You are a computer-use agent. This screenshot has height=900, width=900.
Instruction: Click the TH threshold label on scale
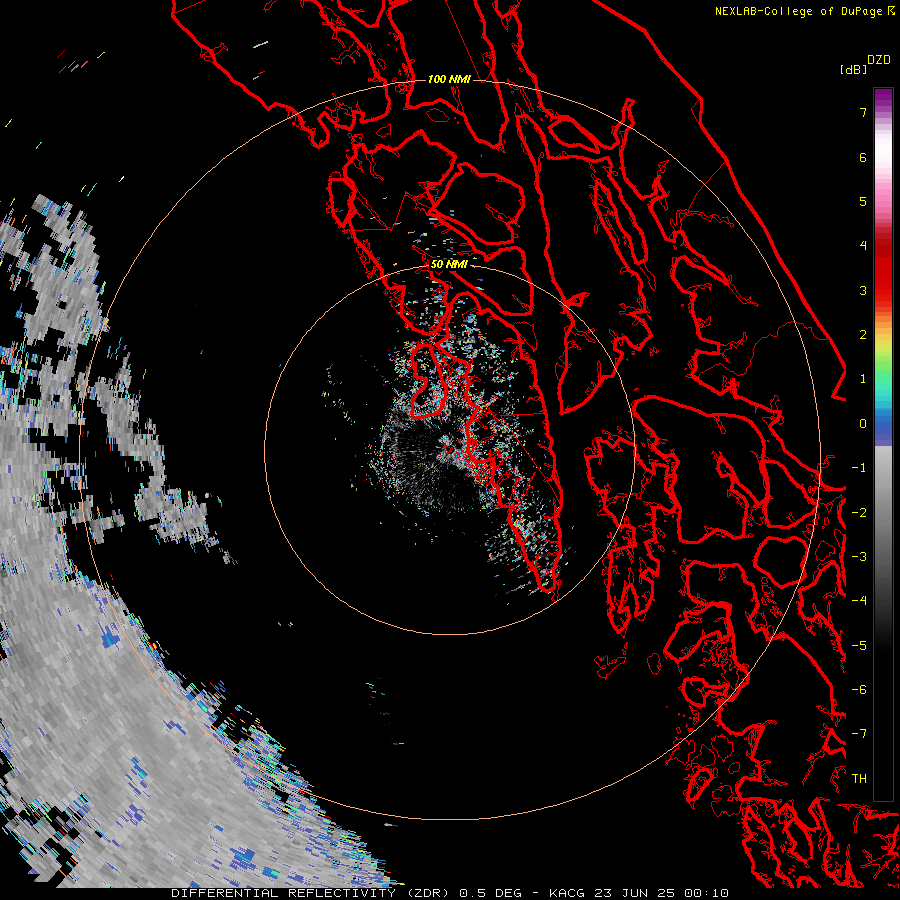pyautogui.click(x=859, y=779)
